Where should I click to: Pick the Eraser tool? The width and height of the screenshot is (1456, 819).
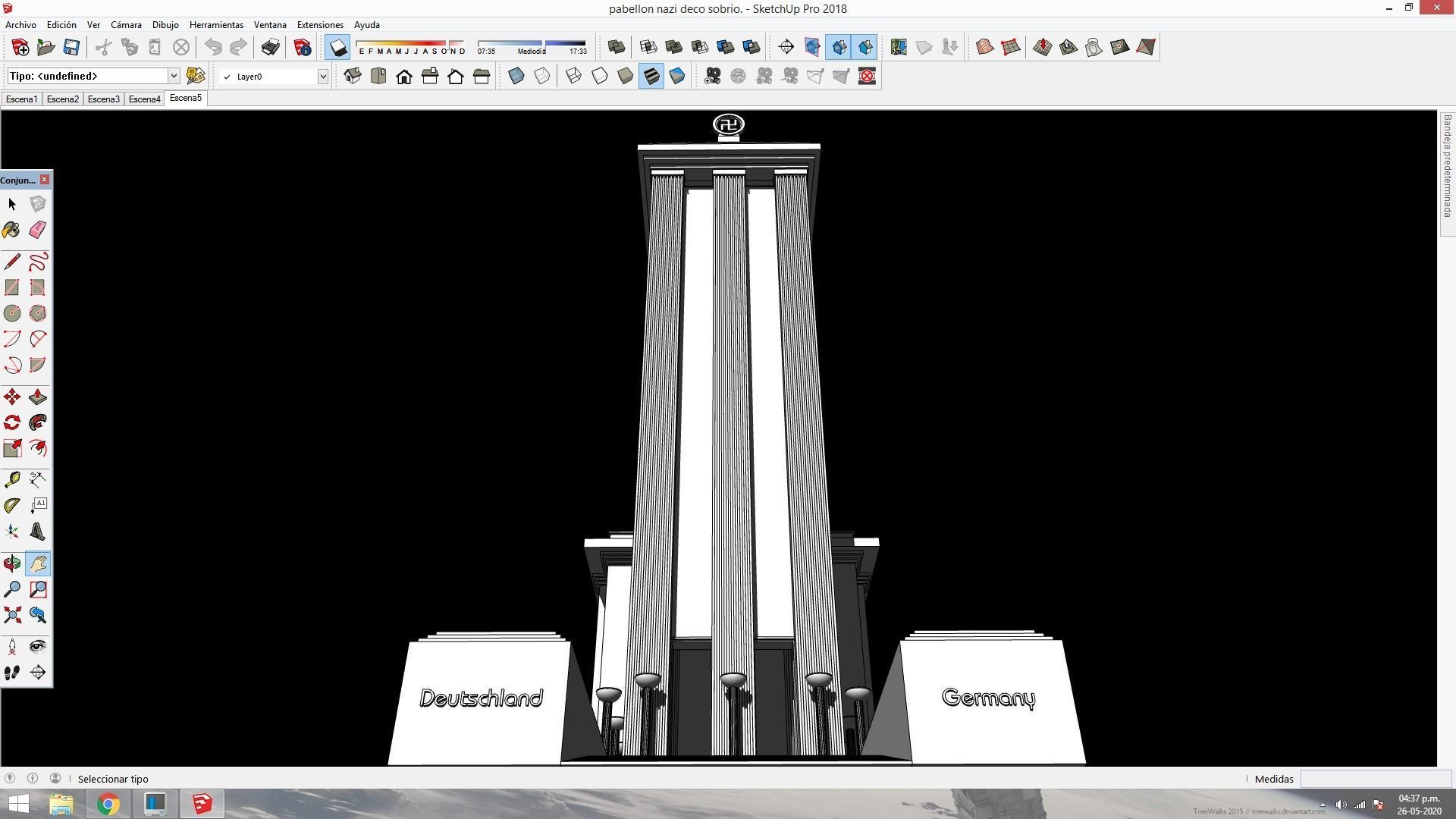[37, 230]
